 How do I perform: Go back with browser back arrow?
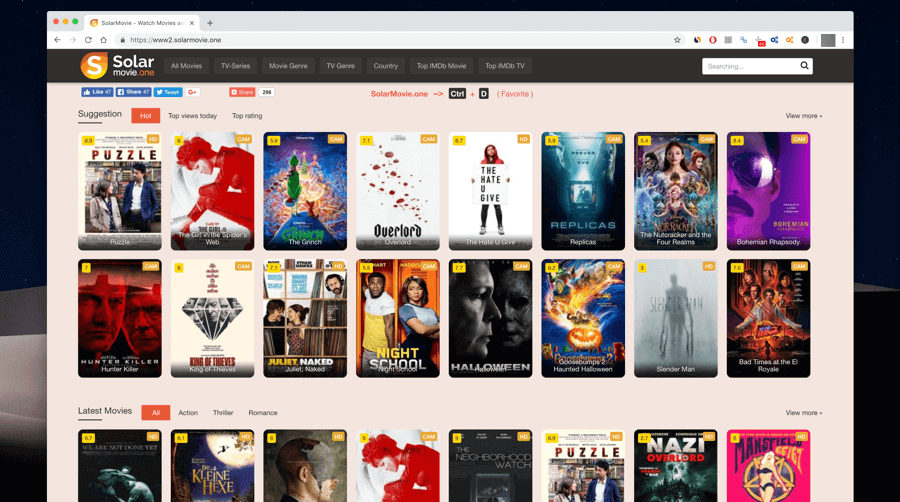point(57,40)
